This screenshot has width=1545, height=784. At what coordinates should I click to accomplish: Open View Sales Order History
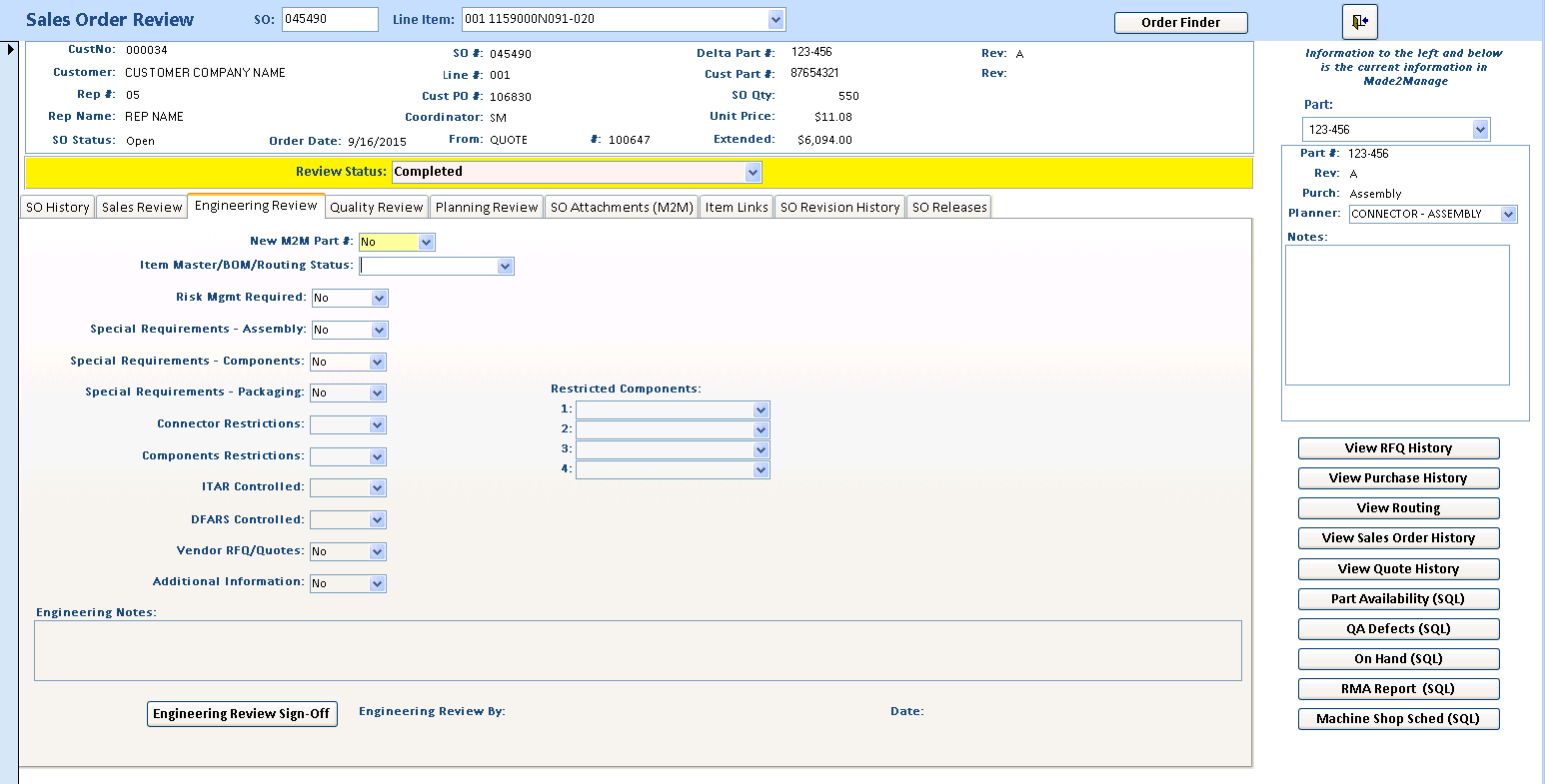click(x=1398, y=538)
